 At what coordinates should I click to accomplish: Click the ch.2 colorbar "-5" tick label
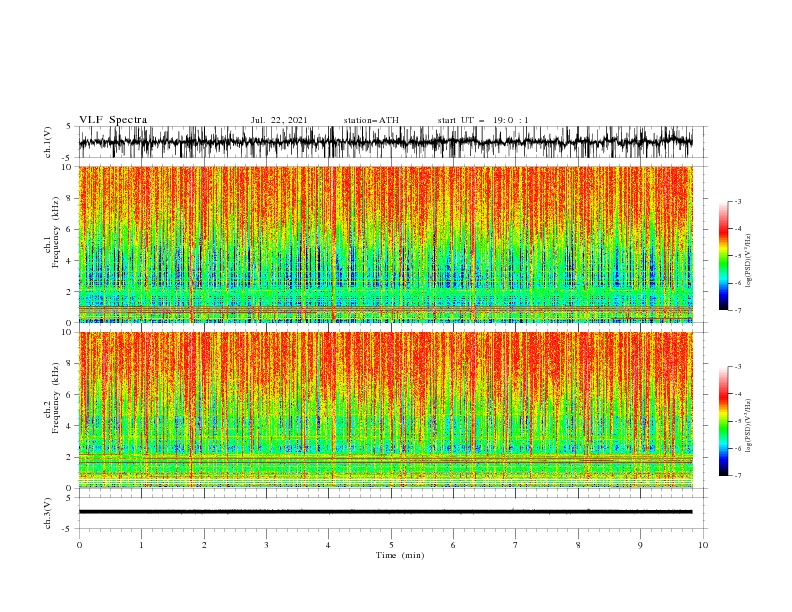(738, 421)
